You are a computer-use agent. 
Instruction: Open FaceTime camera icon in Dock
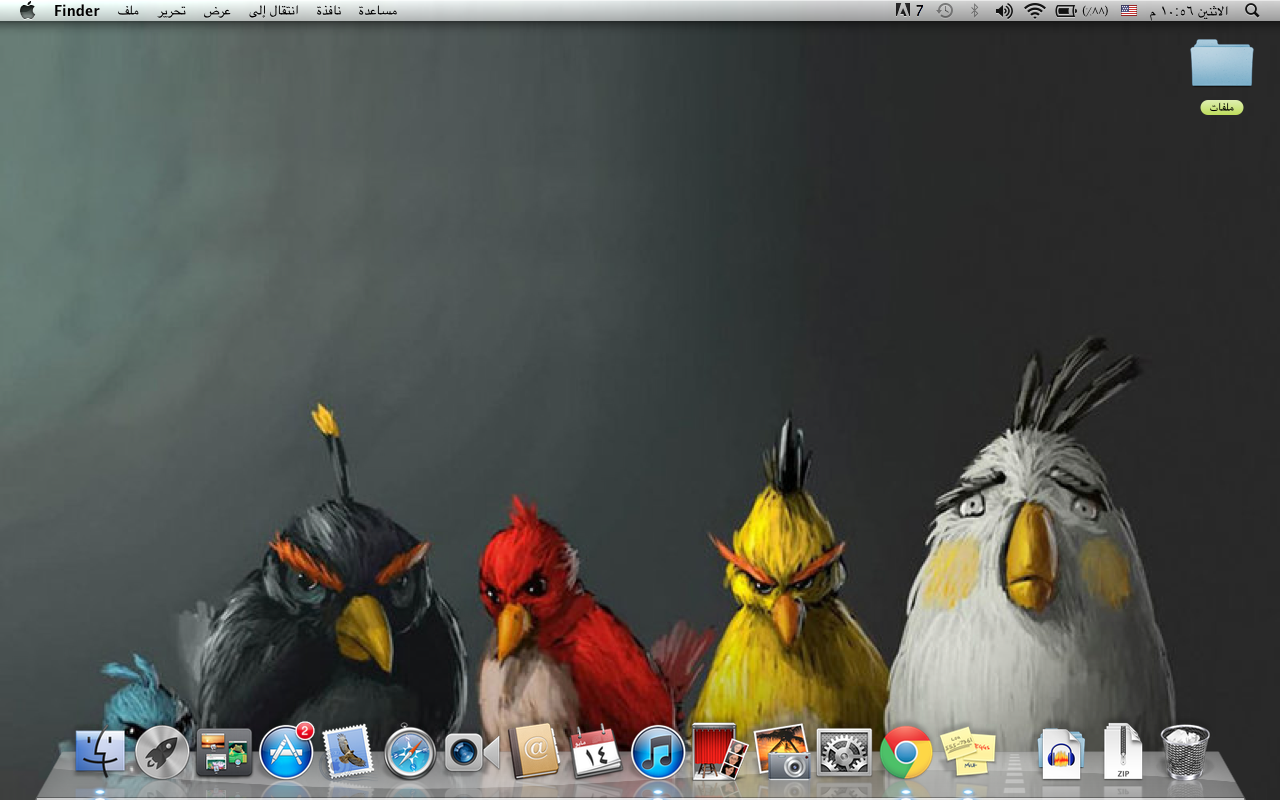(472, 752)
